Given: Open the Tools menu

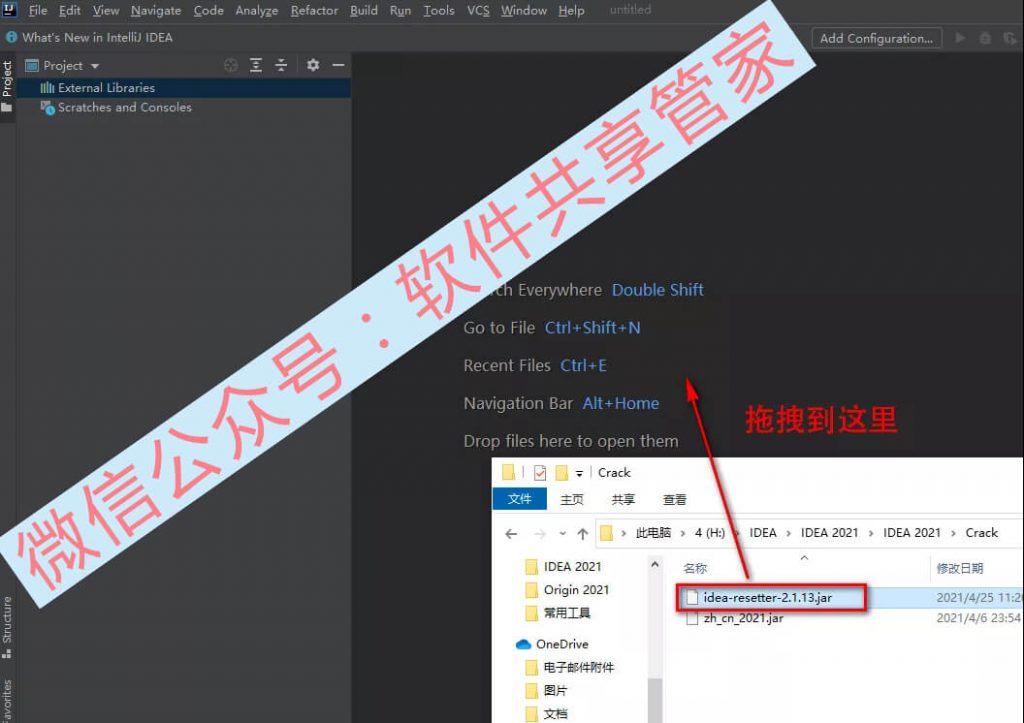Looking at the screenshot, I should click(x=439, y=10).
